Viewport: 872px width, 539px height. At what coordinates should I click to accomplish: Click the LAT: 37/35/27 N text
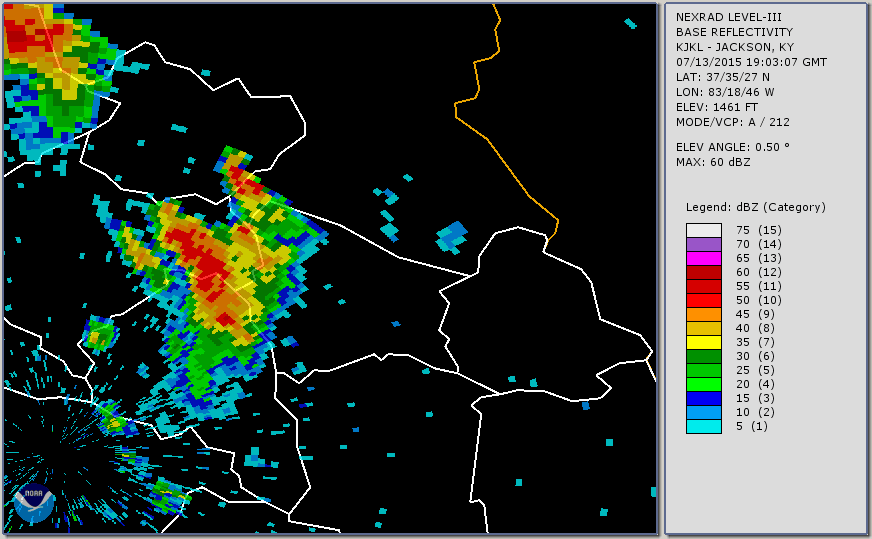click(723, 77)
